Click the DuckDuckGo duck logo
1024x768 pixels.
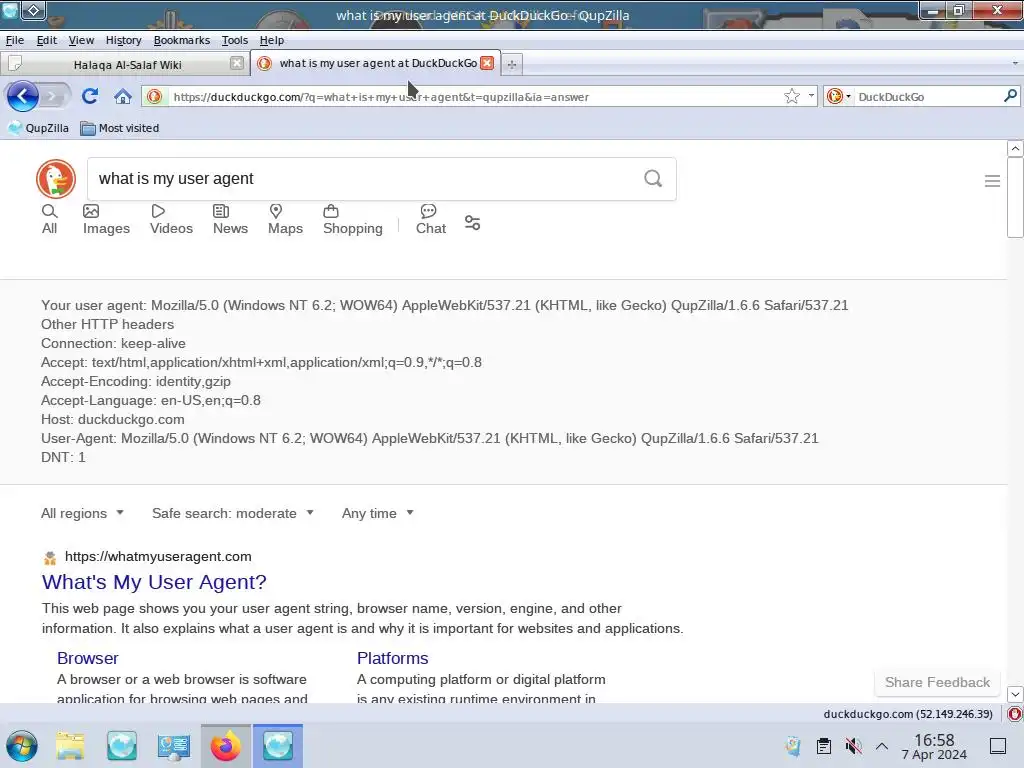click(x=56, y=178)
